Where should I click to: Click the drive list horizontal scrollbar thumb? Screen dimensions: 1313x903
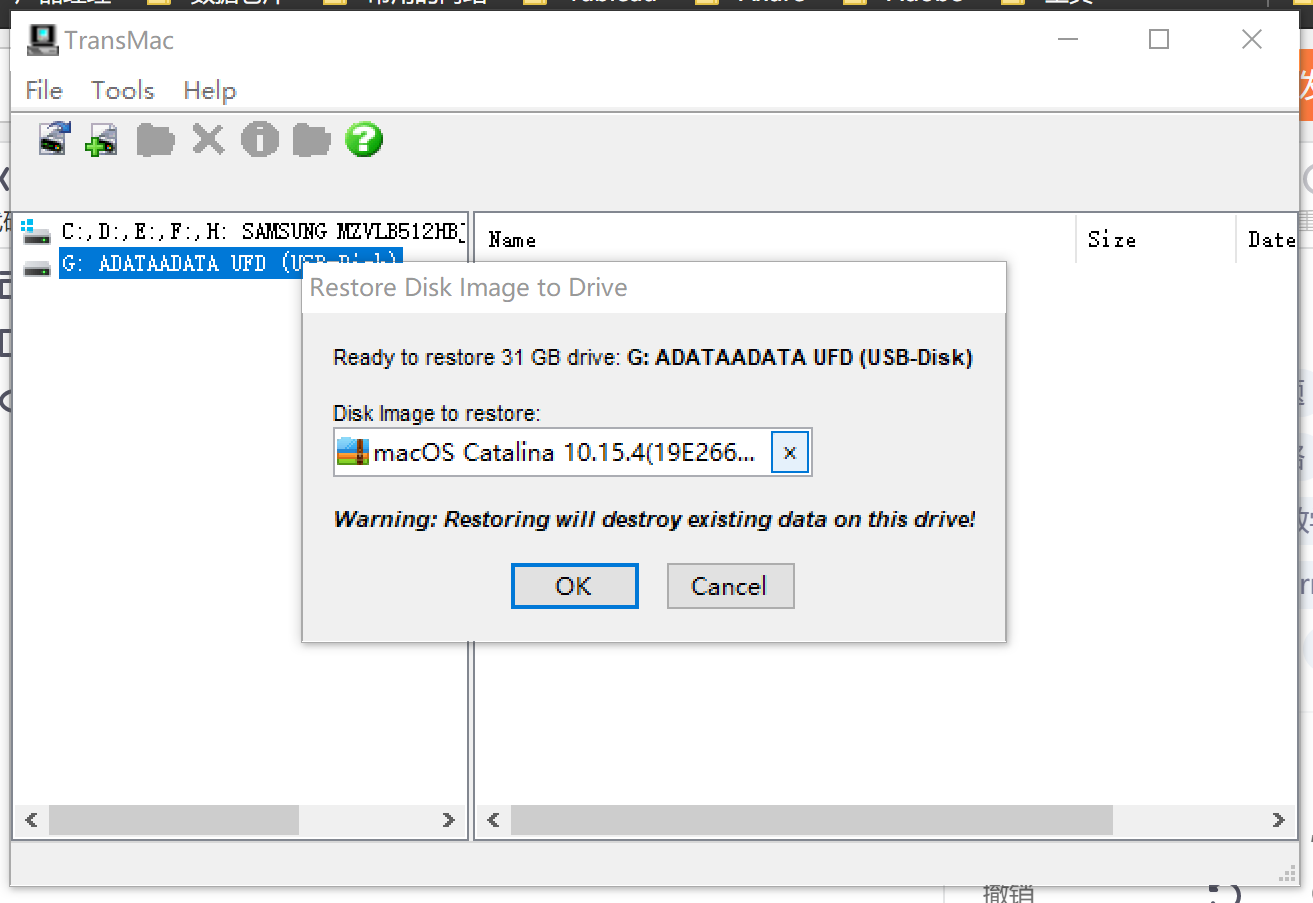coord(174,820)
